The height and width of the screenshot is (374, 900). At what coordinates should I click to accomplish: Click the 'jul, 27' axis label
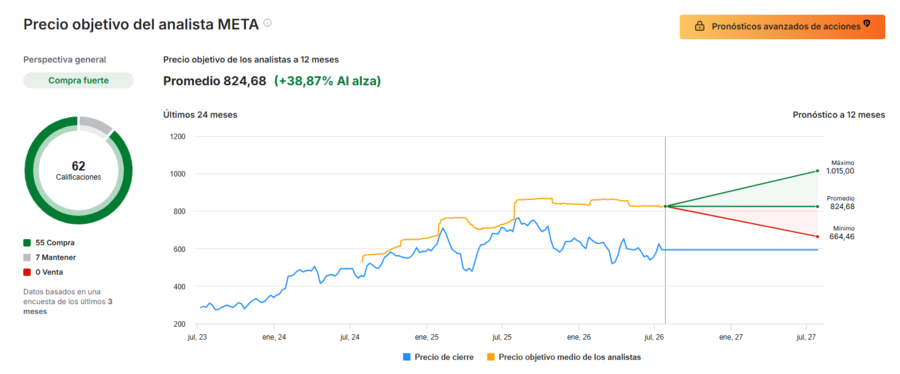[x=807, y=337]
